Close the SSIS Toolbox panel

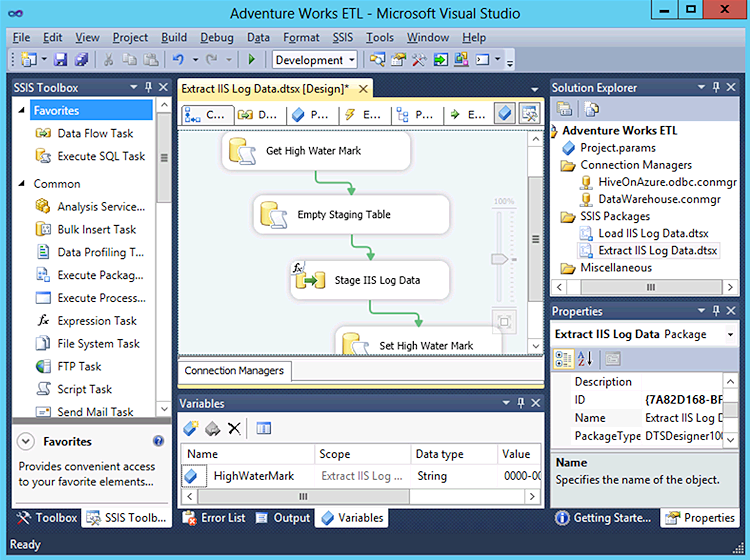pos(163,87)
